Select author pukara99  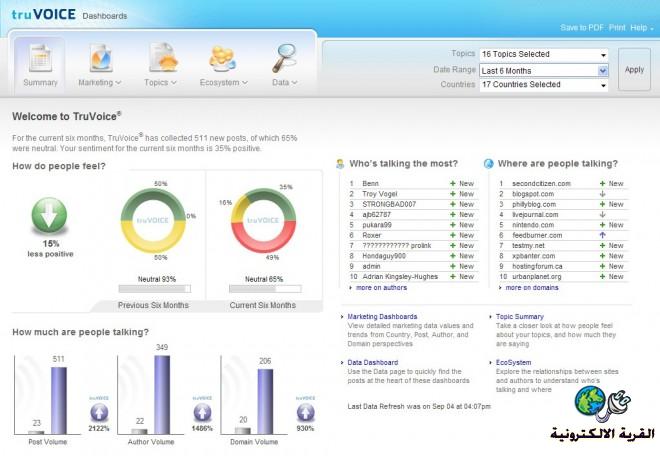[x=377, y=225]
